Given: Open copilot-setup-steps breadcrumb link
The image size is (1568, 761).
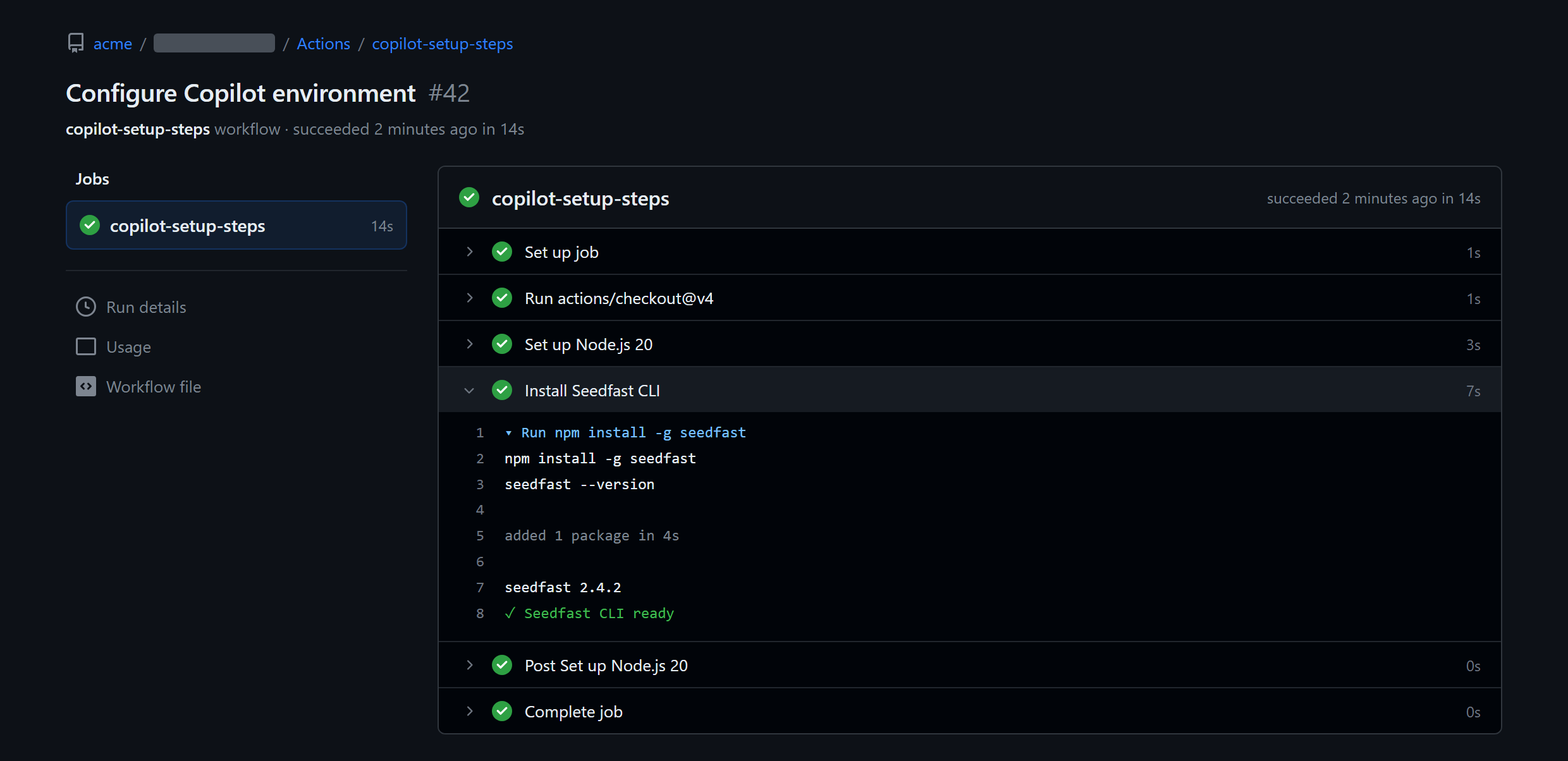Looking at the screenshot, I should tap(442, 44).
